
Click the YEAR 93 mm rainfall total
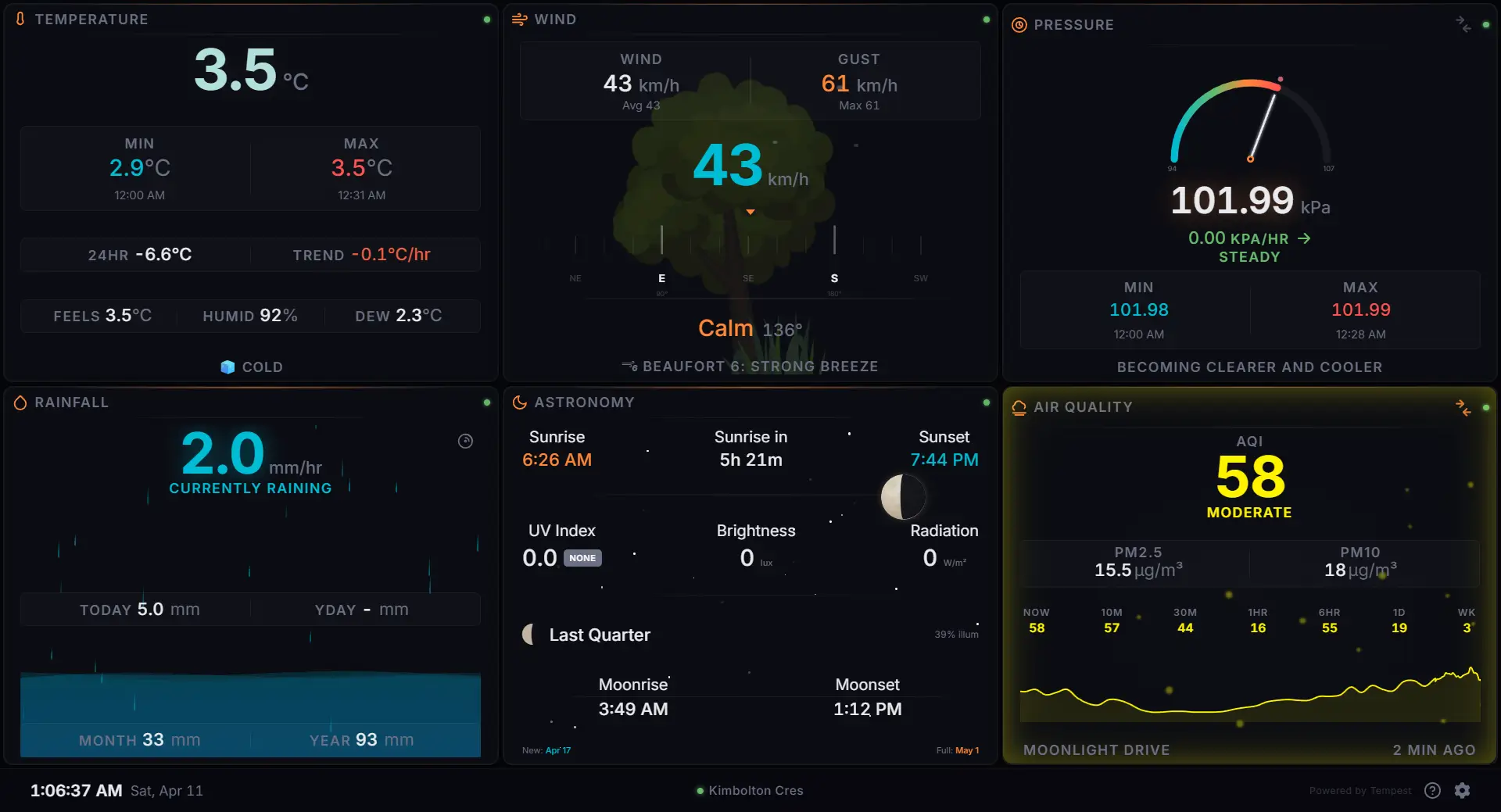point(361,740)
